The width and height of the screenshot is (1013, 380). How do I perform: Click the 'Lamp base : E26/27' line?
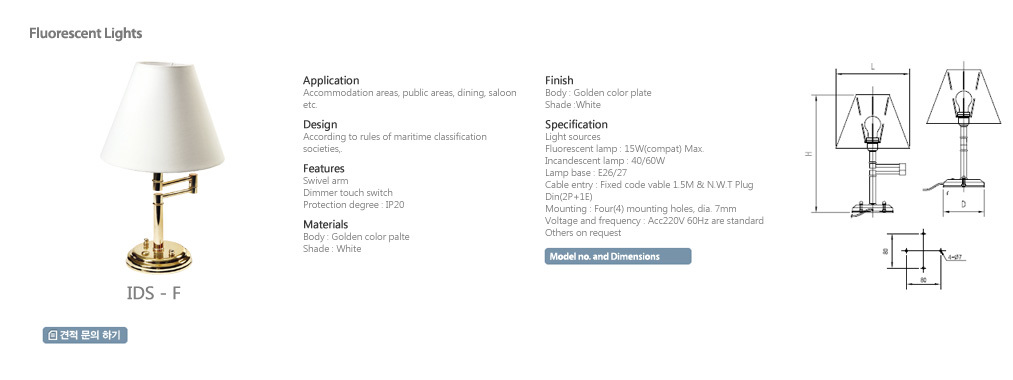(586, 173)
